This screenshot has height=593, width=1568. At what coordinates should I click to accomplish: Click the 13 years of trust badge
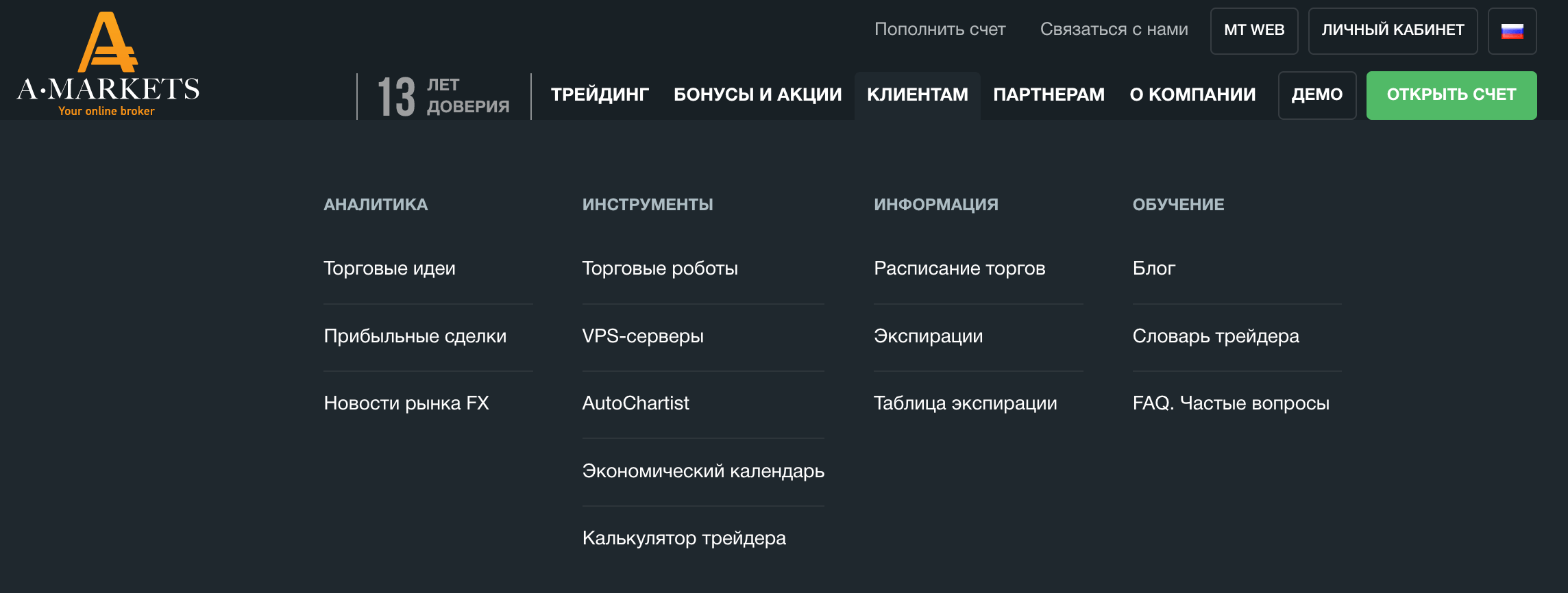pos(443,96)
